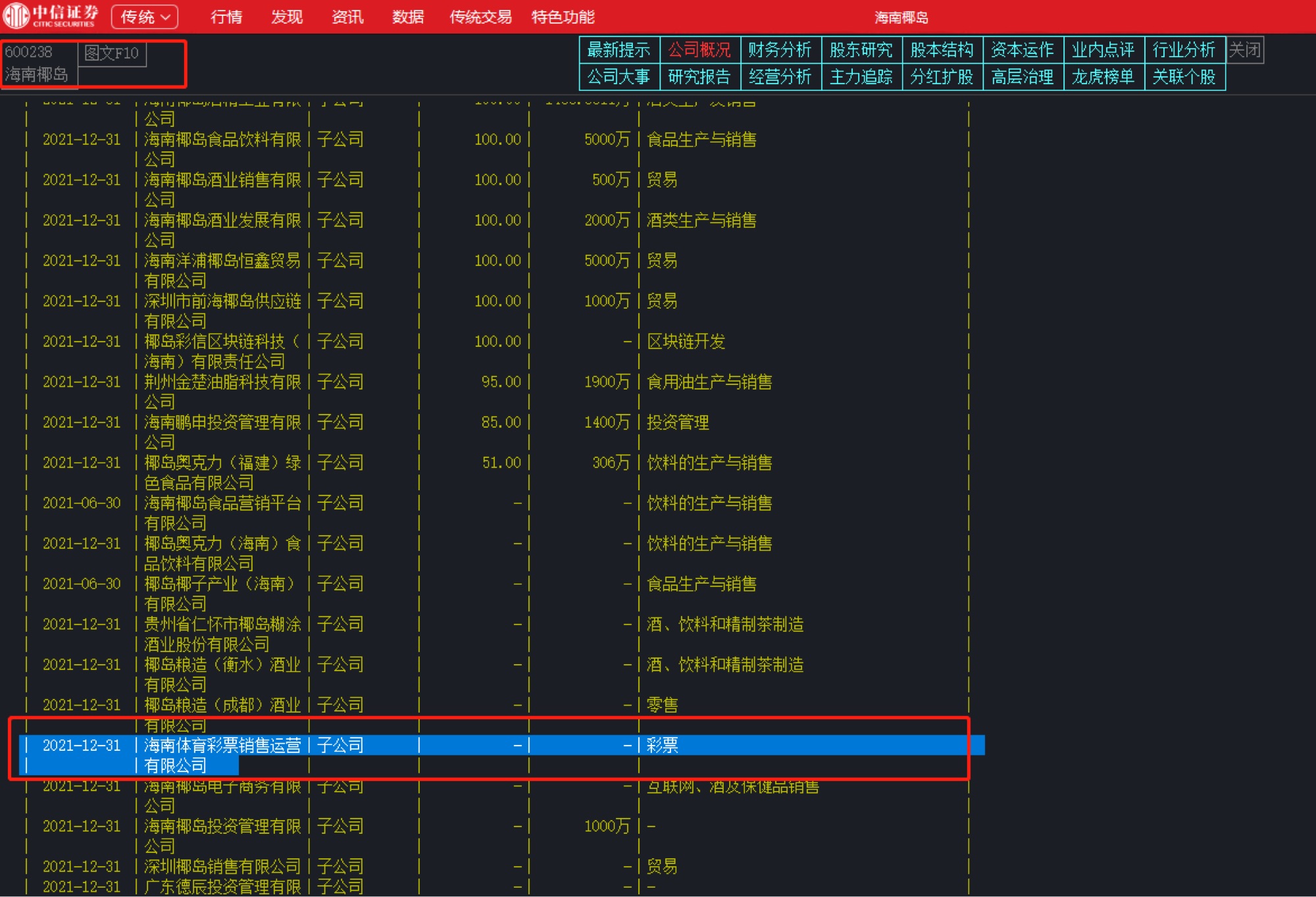Select the 海南椰岛酒业销售有限 row name
The height and width of the screenshot is (897, 1316).
pyautogui.click(x=222, y=180)
